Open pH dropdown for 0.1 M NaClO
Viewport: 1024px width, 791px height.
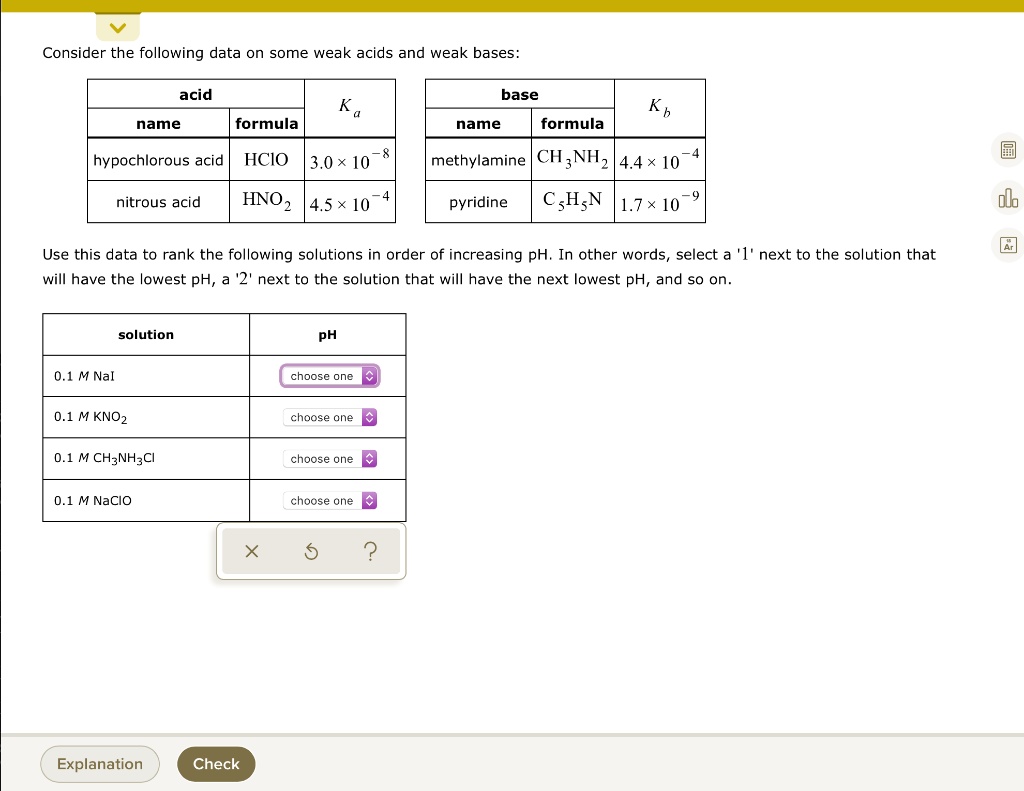pyautogui.click(x=329, y=500)
